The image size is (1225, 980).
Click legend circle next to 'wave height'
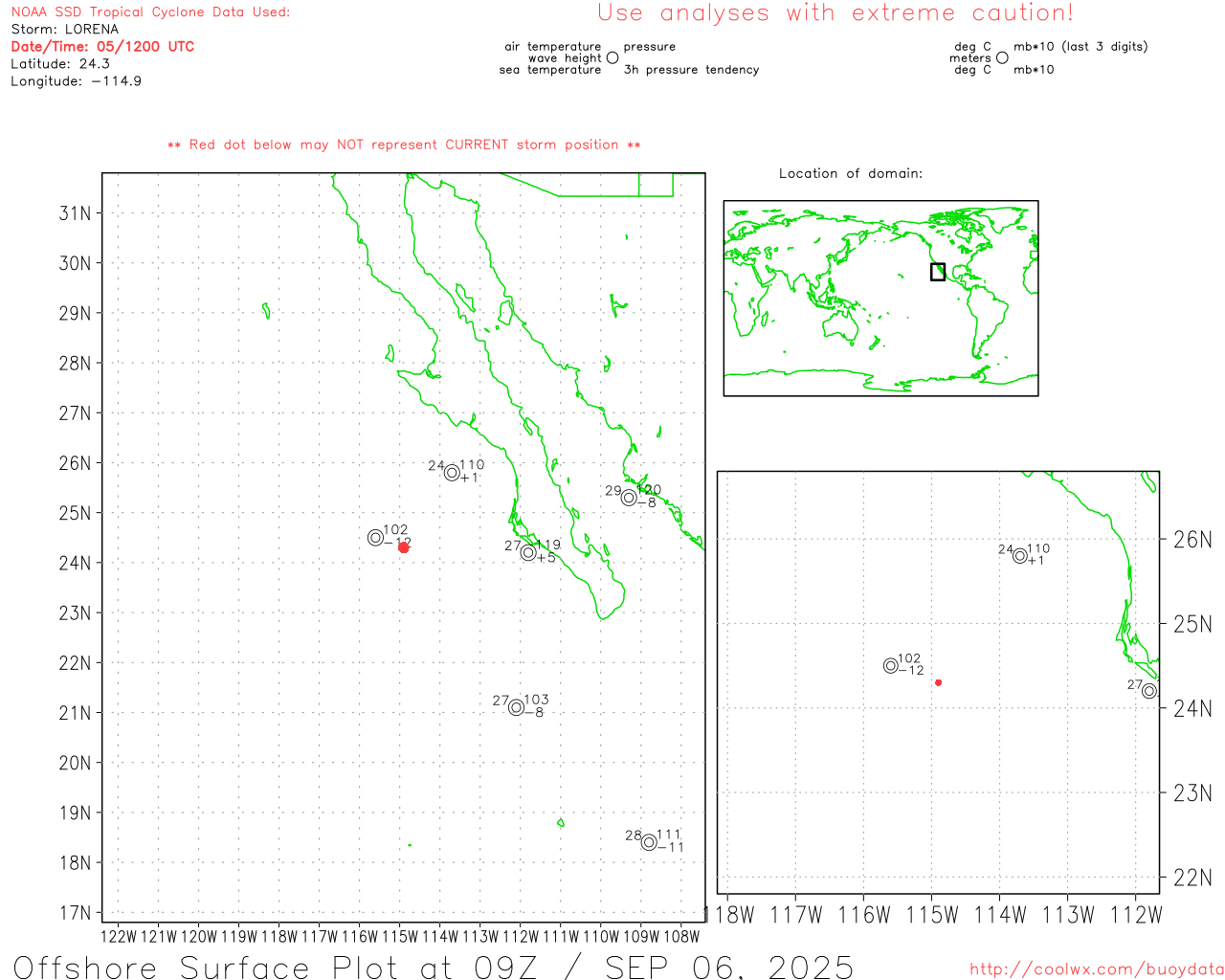[x=612, y=57]
